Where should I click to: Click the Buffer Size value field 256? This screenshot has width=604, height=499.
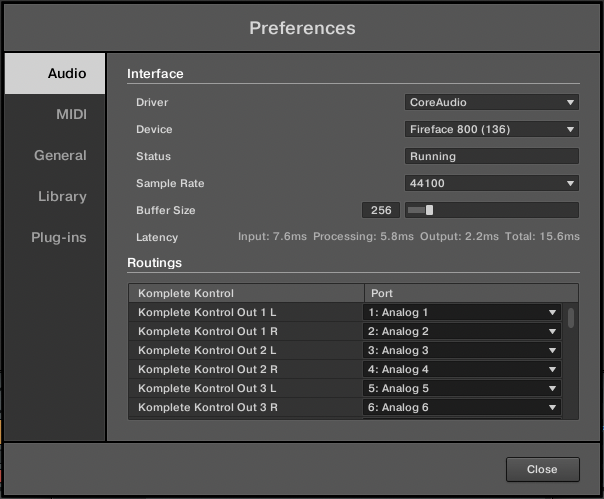tap(381, 210)
